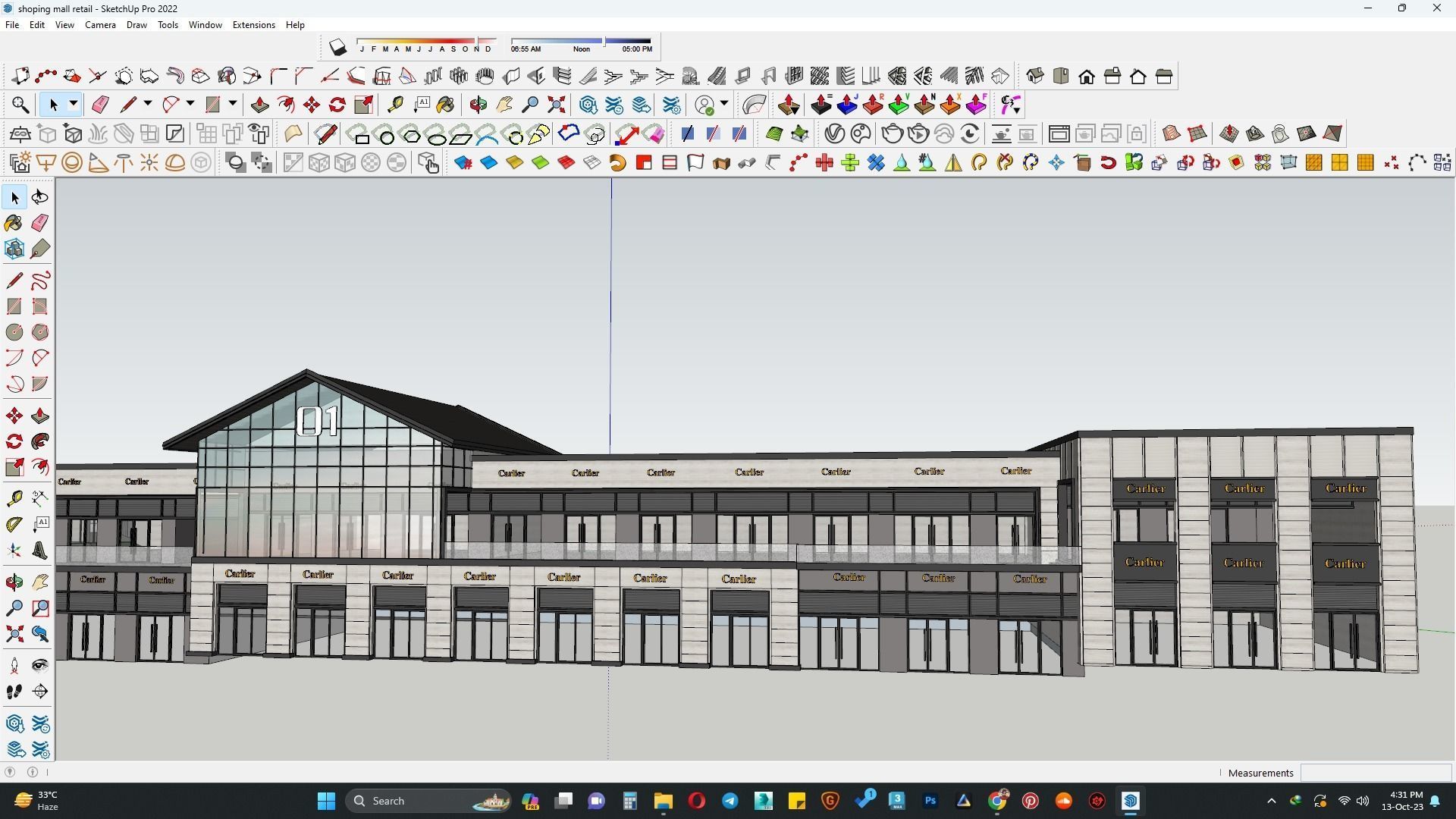Select Sandbox From Contours tool

pyautogui.click(x=1172, y=134)
